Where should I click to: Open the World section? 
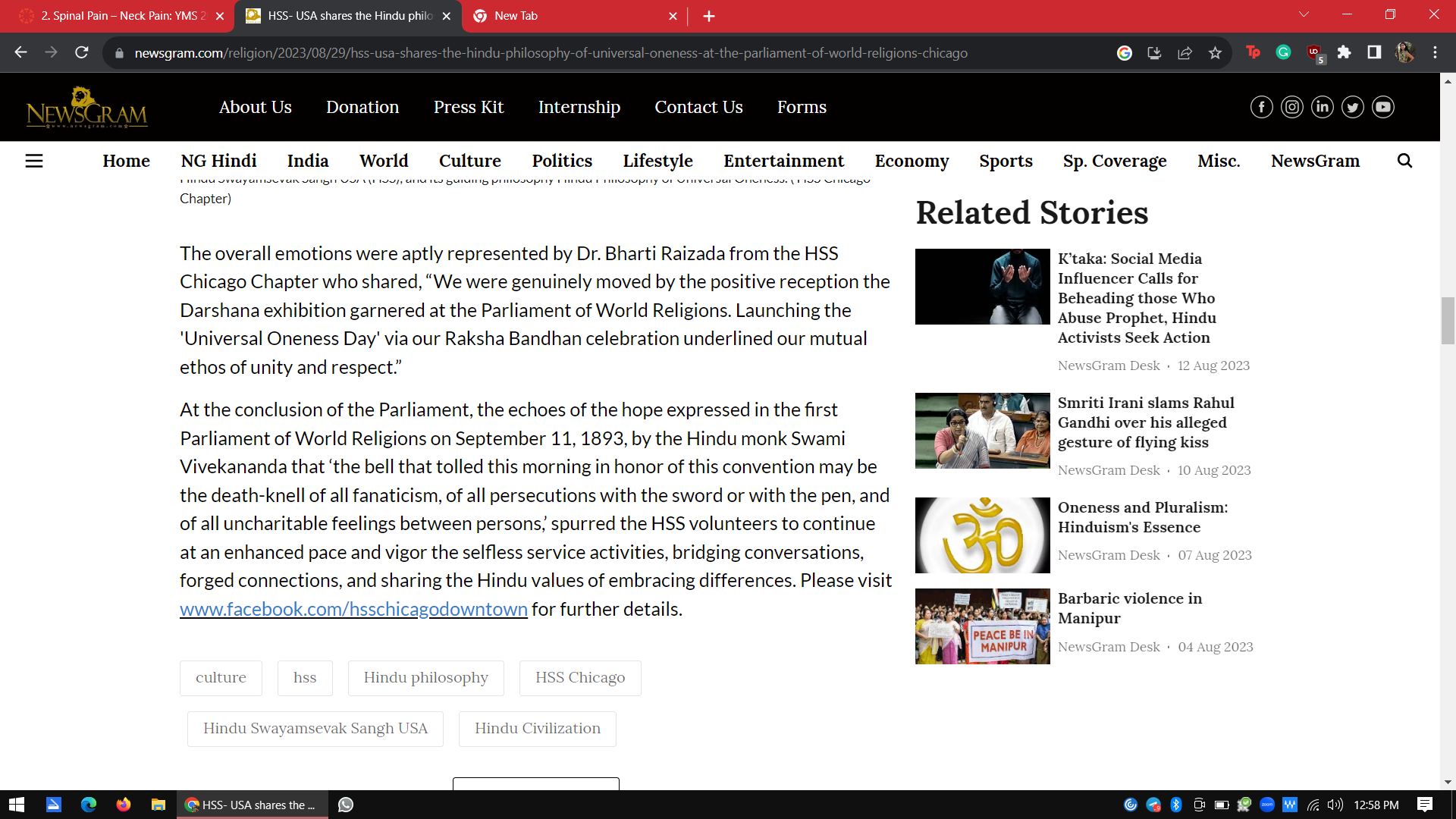[384, 161]
